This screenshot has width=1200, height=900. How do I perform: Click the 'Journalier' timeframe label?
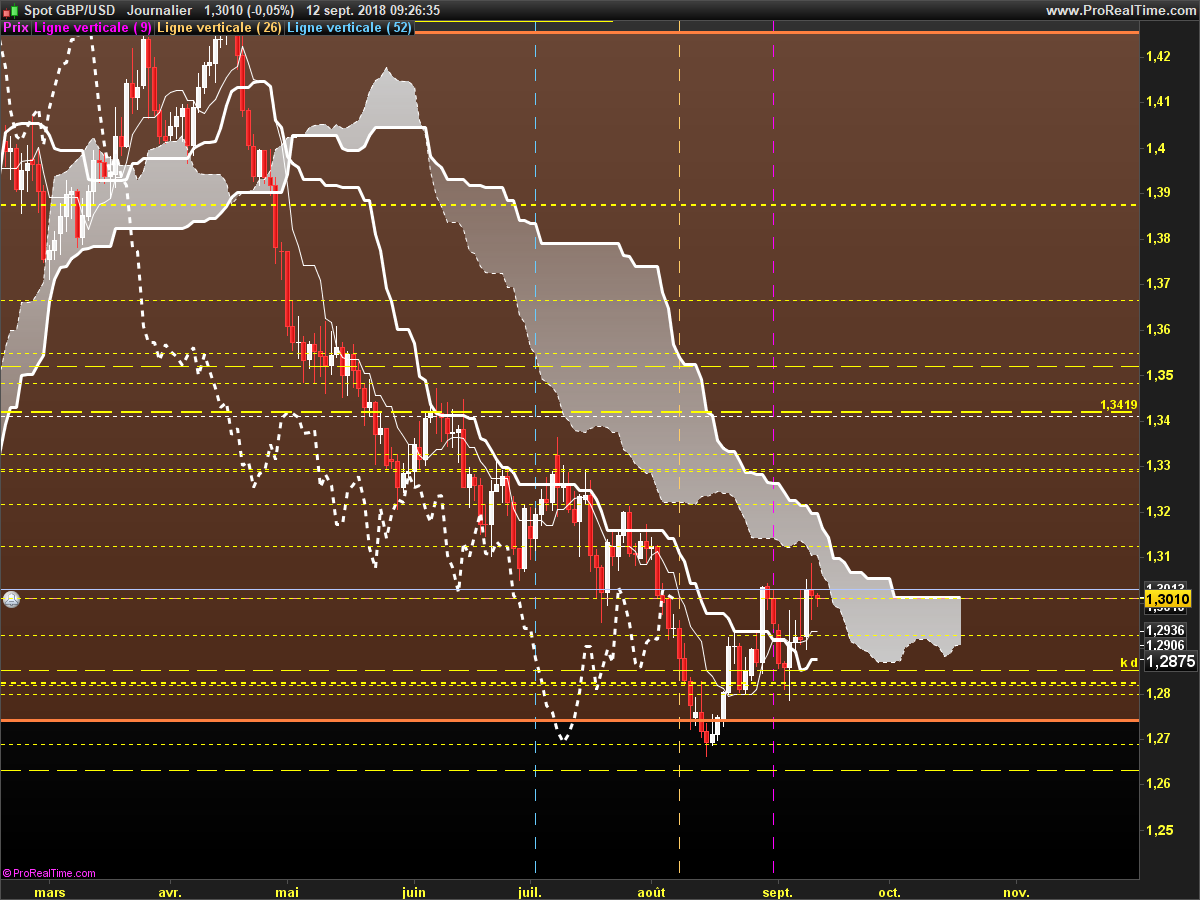[x=159, y=10]
